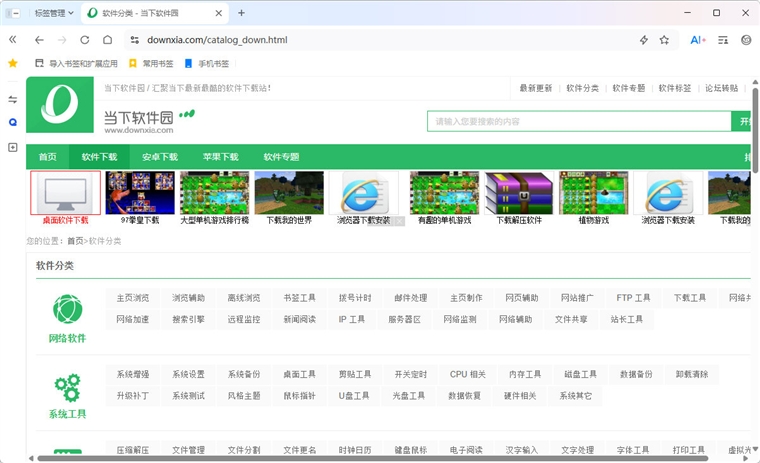The height and width of the screenshot is (463, 760).
Task: Click the lightning speed-mode icon
Action: pyautogui.click(x=644, y=40)
